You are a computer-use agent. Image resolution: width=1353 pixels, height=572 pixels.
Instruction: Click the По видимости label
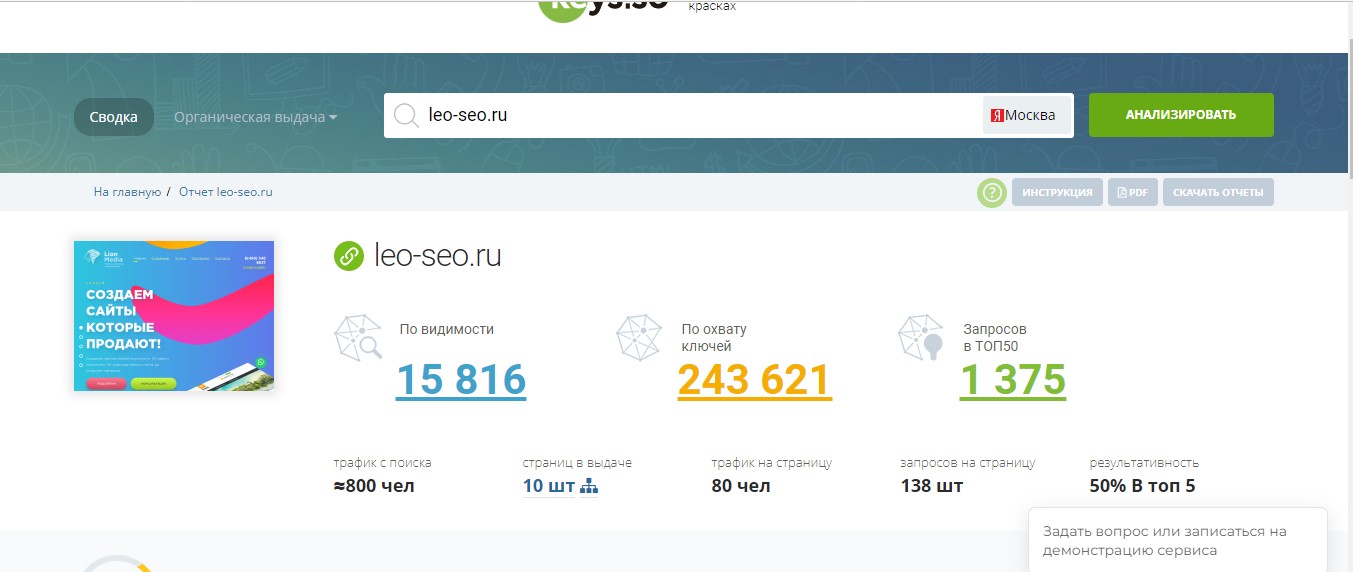447,329
